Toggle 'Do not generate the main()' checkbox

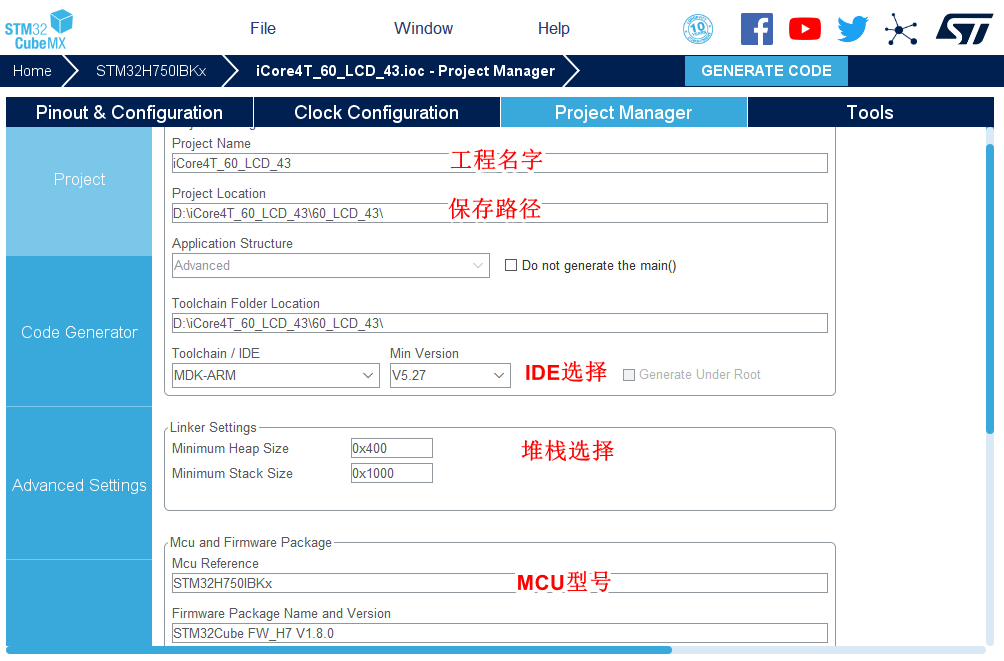click(x=511, y=266)
